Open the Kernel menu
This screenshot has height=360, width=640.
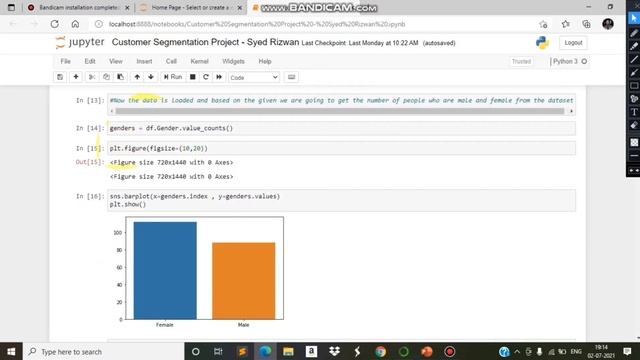(200, 61)
